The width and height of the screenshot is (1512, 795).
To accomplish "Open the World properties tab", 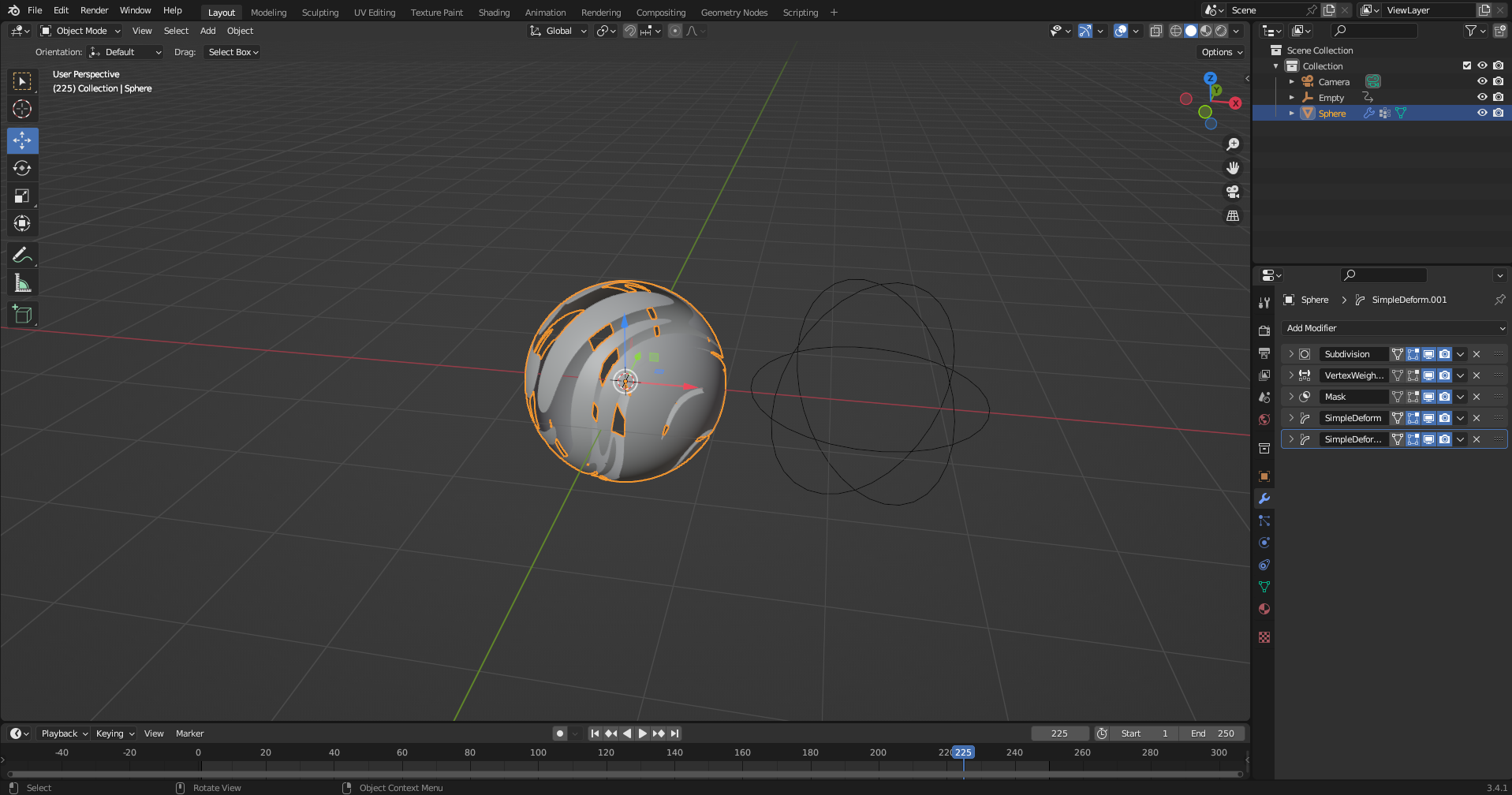I will [x=1264, y=420].
